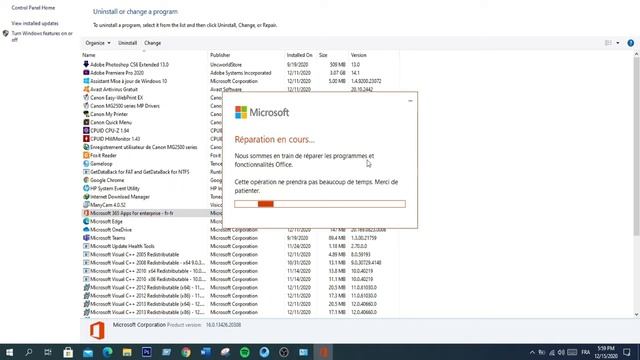Click the Office repair progress bar
The width and height of the screenshot is (640, 360).
point(320,204)
